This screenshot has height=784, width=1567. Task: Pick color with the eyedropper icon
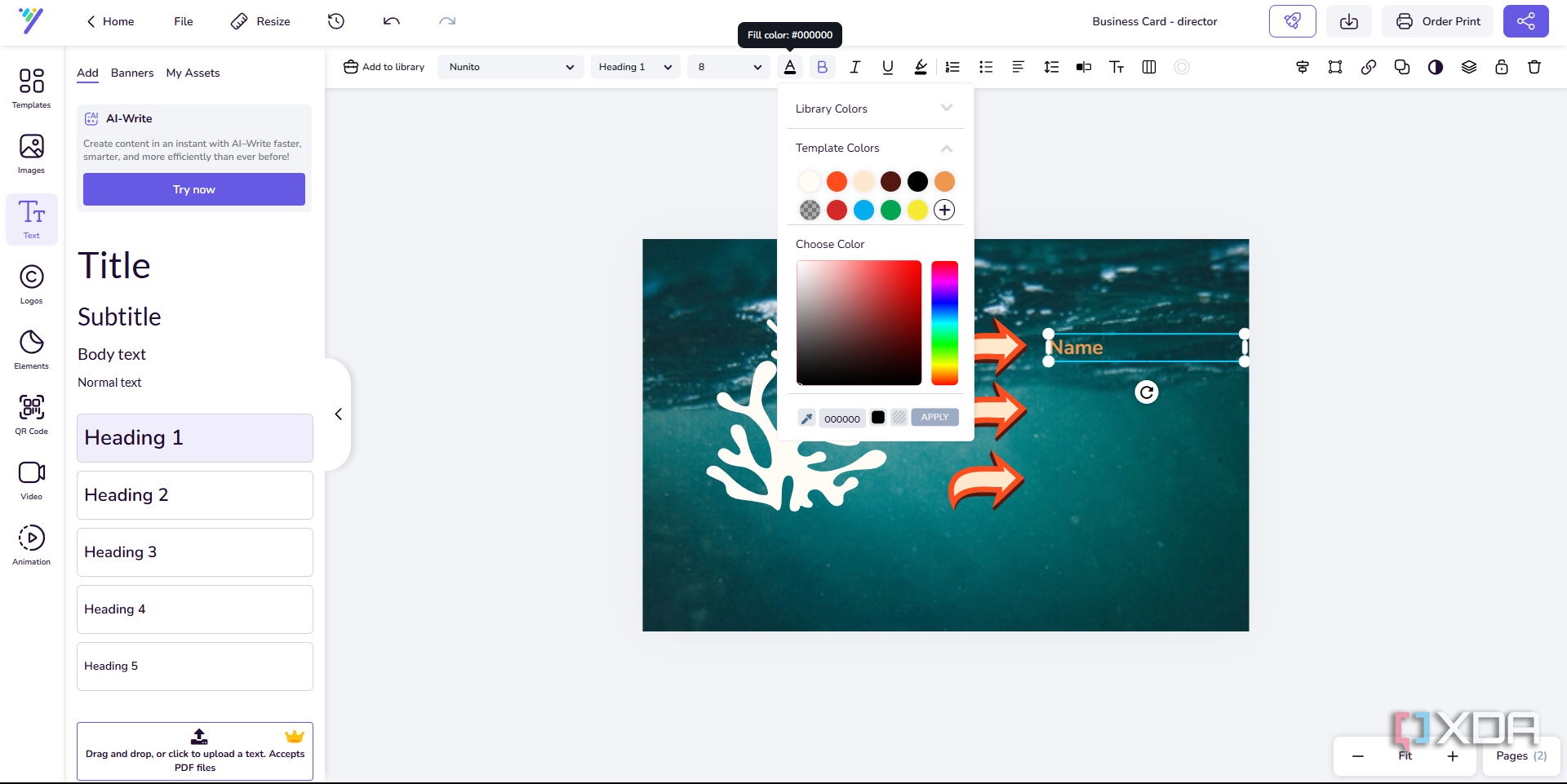[806, 418]
